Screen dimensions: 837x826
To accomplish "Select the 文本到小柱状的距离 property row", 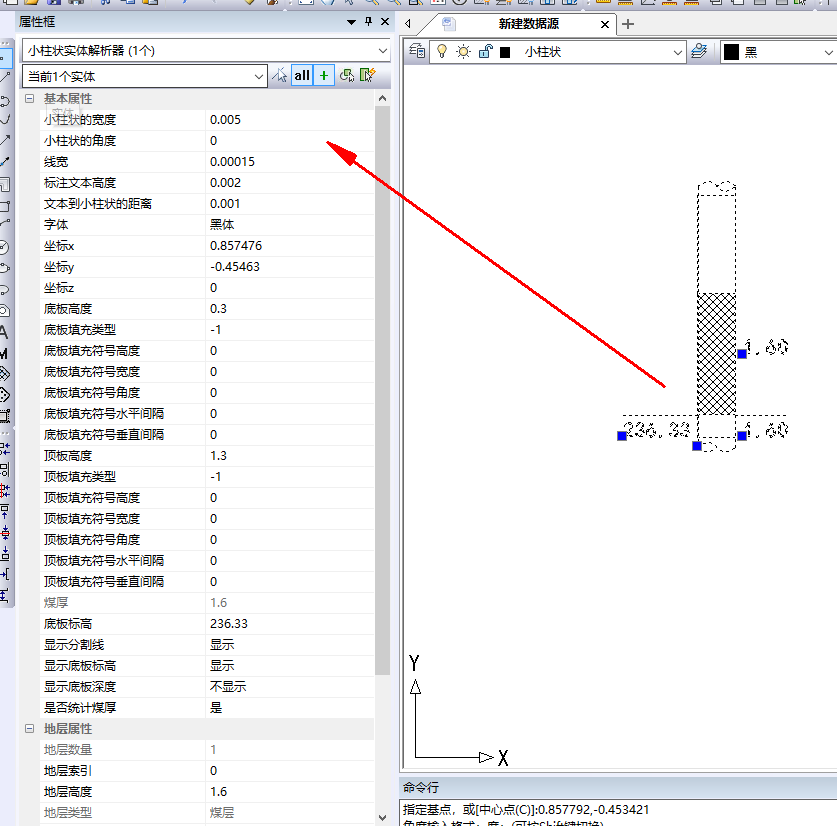I will [x=207, y=203].
